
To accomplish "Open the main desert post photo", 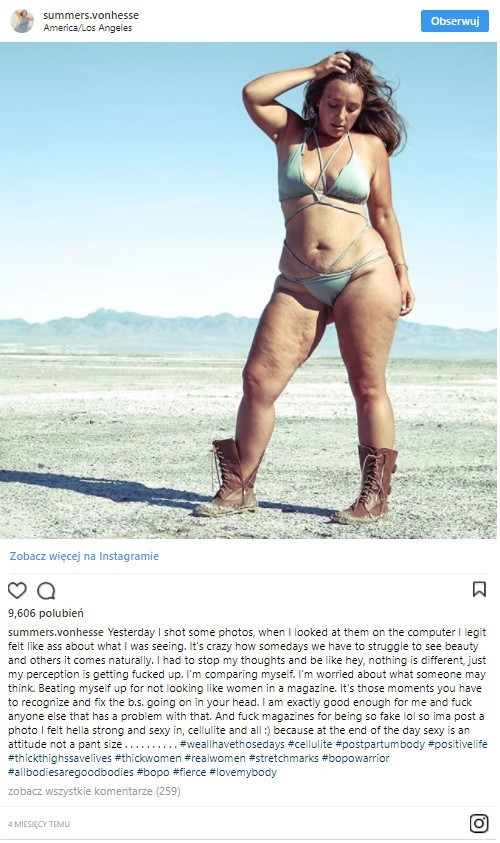I will point(248,290).
